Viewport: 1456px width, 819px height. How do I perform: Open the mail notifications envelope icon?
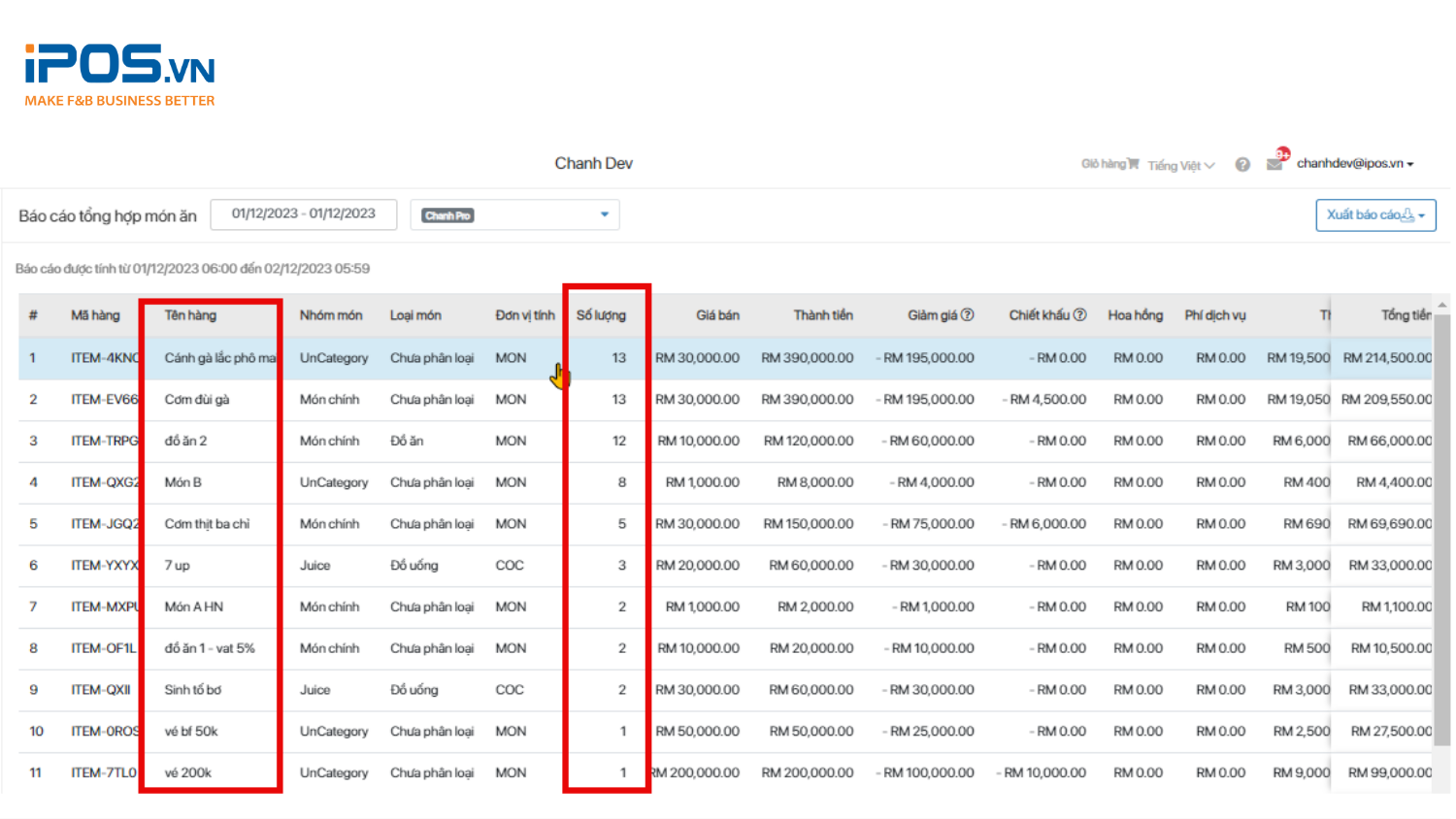pyautogui.click(x=1274, y=164)
